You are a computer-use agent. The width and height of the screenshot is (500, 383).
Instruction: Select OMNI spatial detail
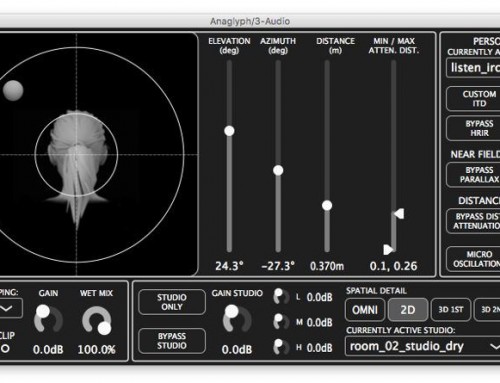[365, 310]
